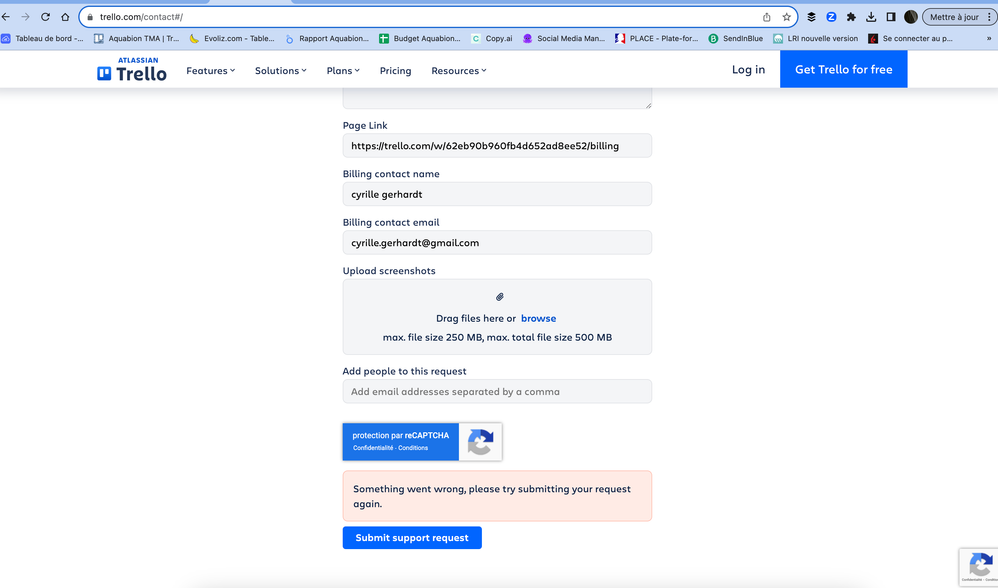The height and width of the screenshot is (588, 998).
Task: Click the share icon in address bar
Action: pos(766,17)
